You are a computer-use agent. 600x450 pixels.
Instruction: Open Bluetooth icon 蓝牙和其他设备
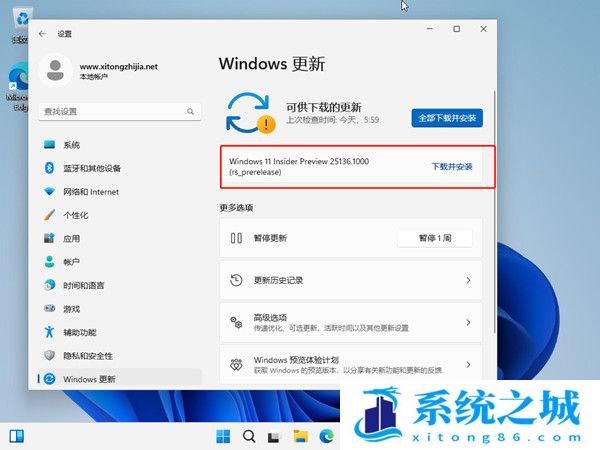49,168
